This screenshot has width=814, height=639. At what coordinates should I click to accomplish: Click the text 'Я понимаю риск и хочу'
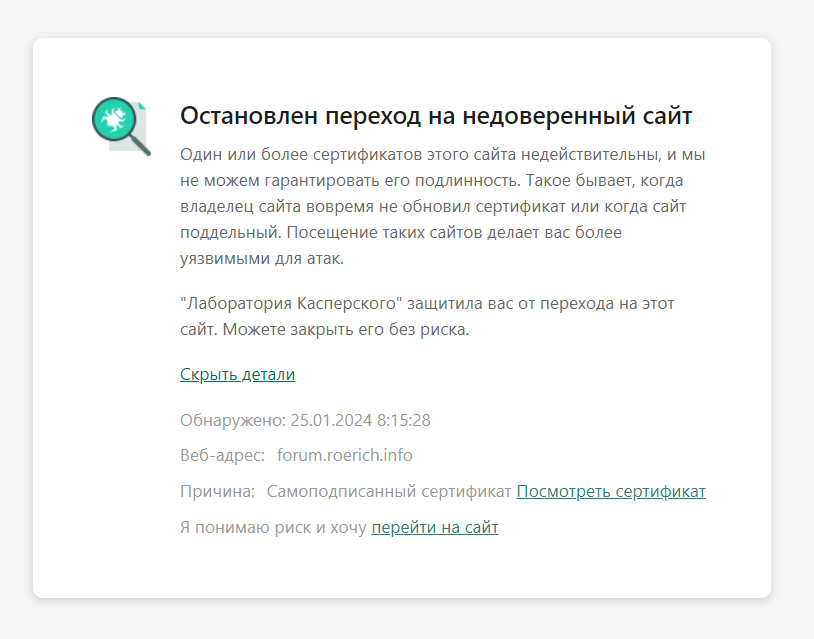click(274, 527)
